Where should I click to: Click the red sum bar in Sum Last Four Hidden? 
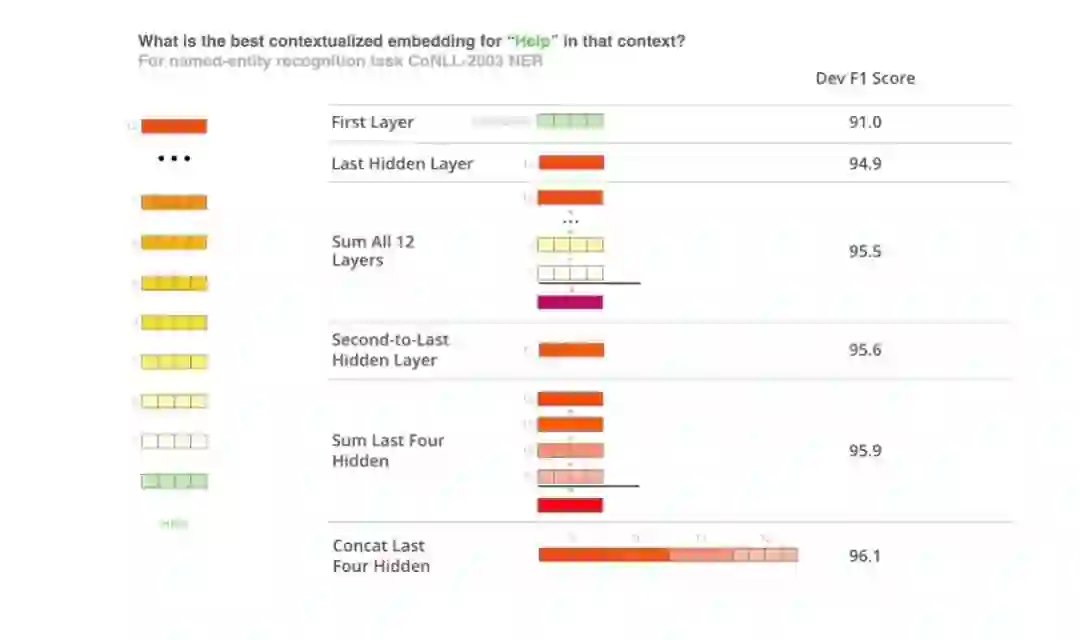click(x=570, y=505)
